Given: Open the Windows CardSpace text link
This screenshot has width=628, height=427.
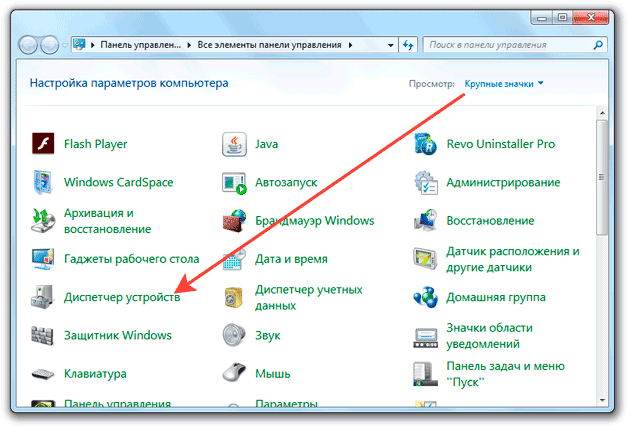Looking at the screenshot, I should point(119,182).
